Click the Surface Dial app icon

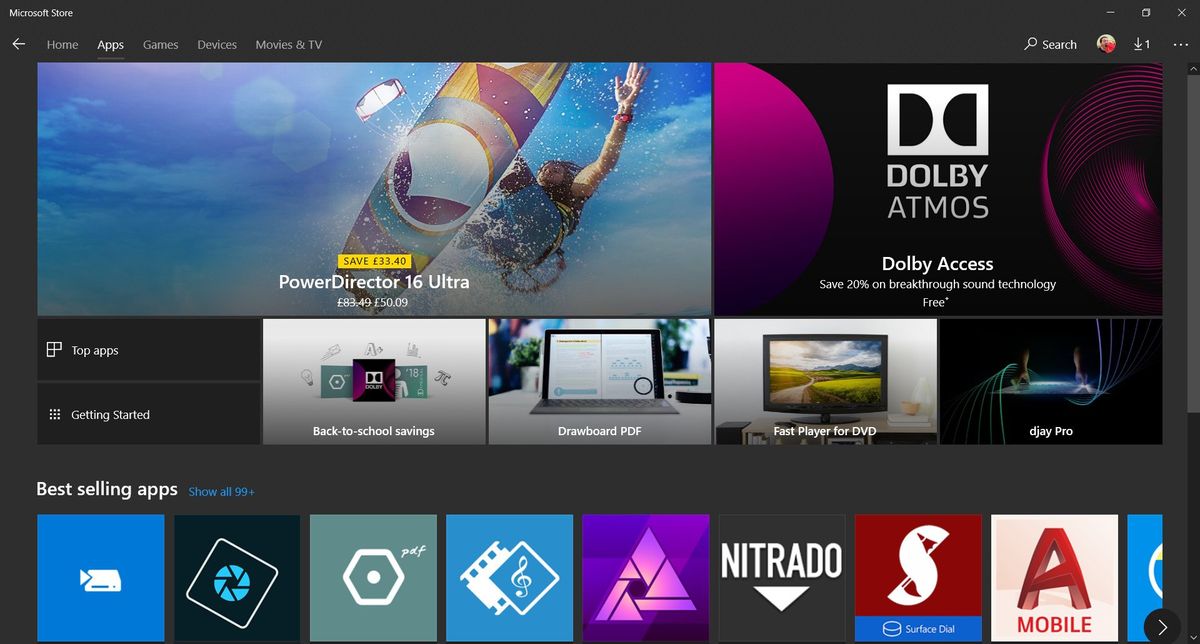click(918, 578)
